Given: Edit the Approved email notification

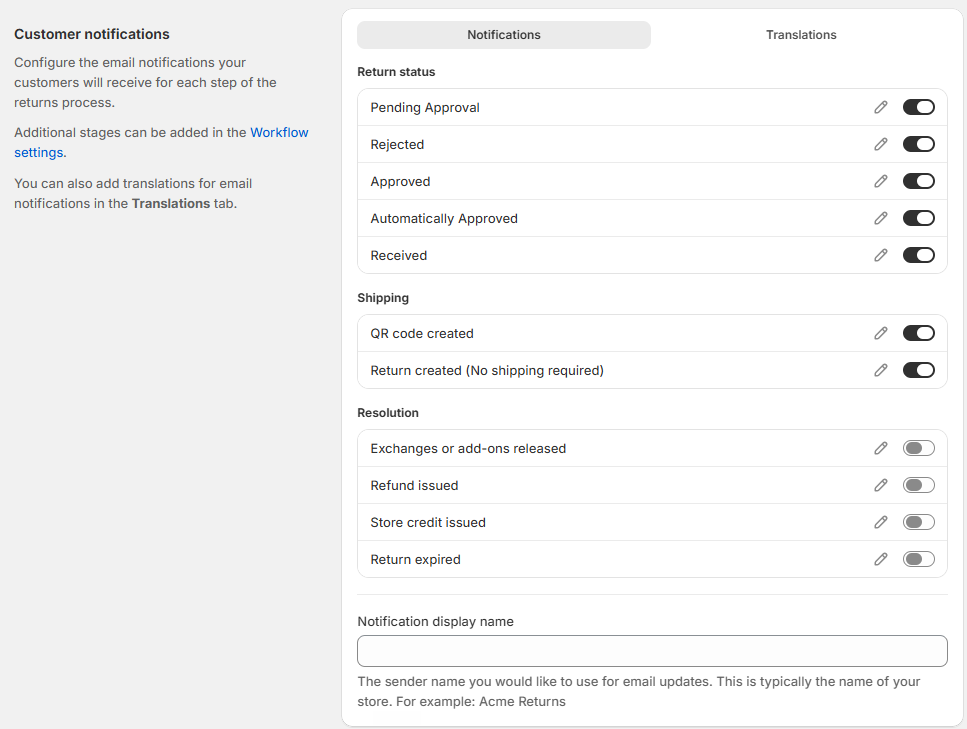Looking at the screenshot, I should coord(881,181).
